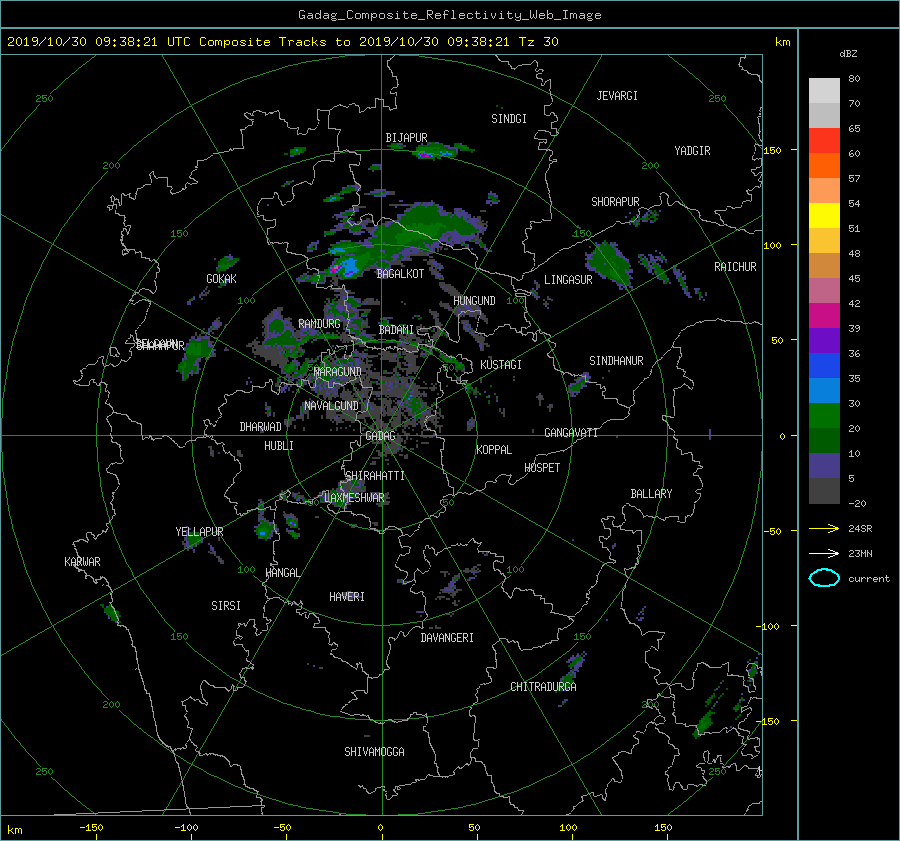Click the yellow 24SR arrow legend icon
900x841 pixels.
pos(824,528)
